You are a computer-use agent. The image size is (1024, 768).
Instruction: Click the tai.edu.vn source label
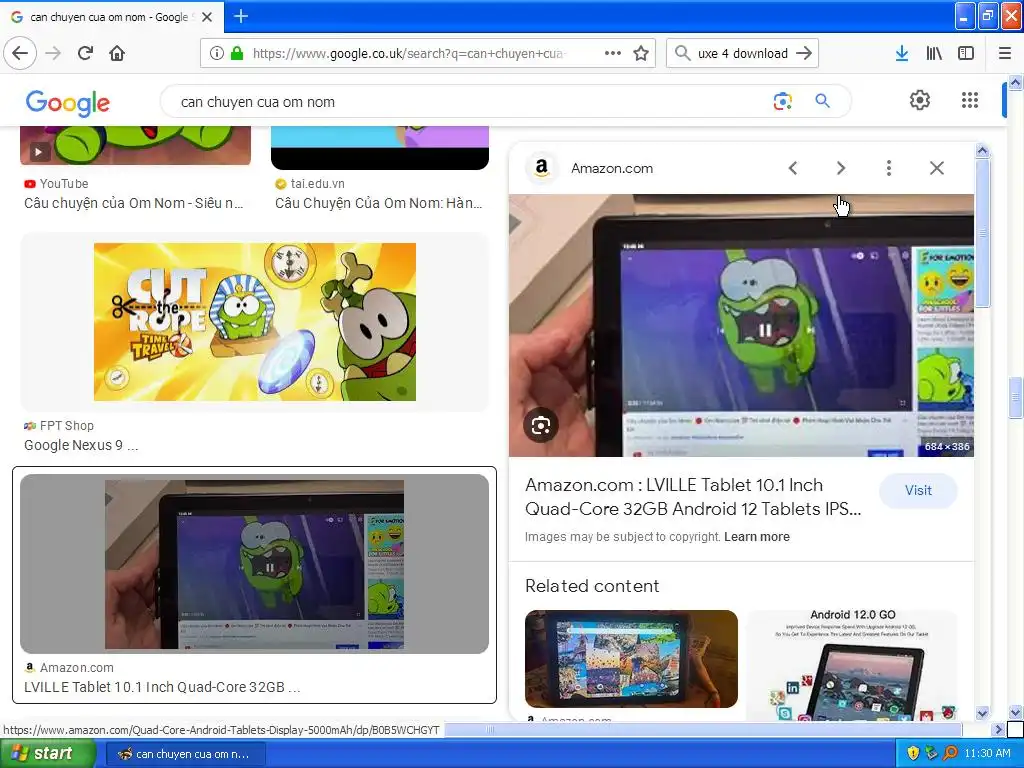click(317, 184)
